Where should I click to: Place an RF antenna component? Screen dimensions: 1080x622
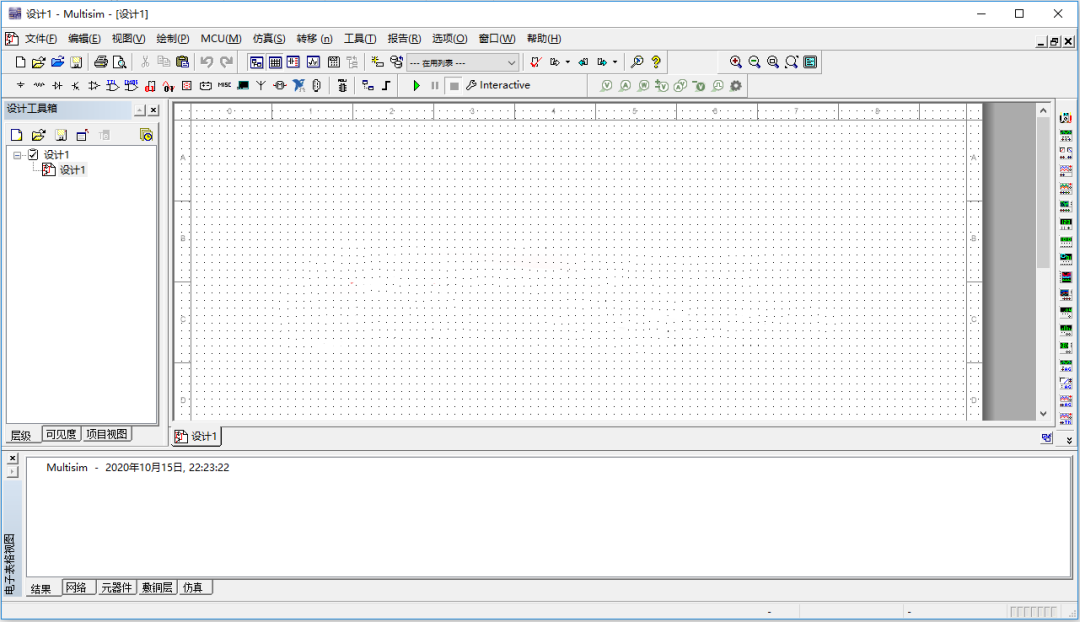[261, 85]
